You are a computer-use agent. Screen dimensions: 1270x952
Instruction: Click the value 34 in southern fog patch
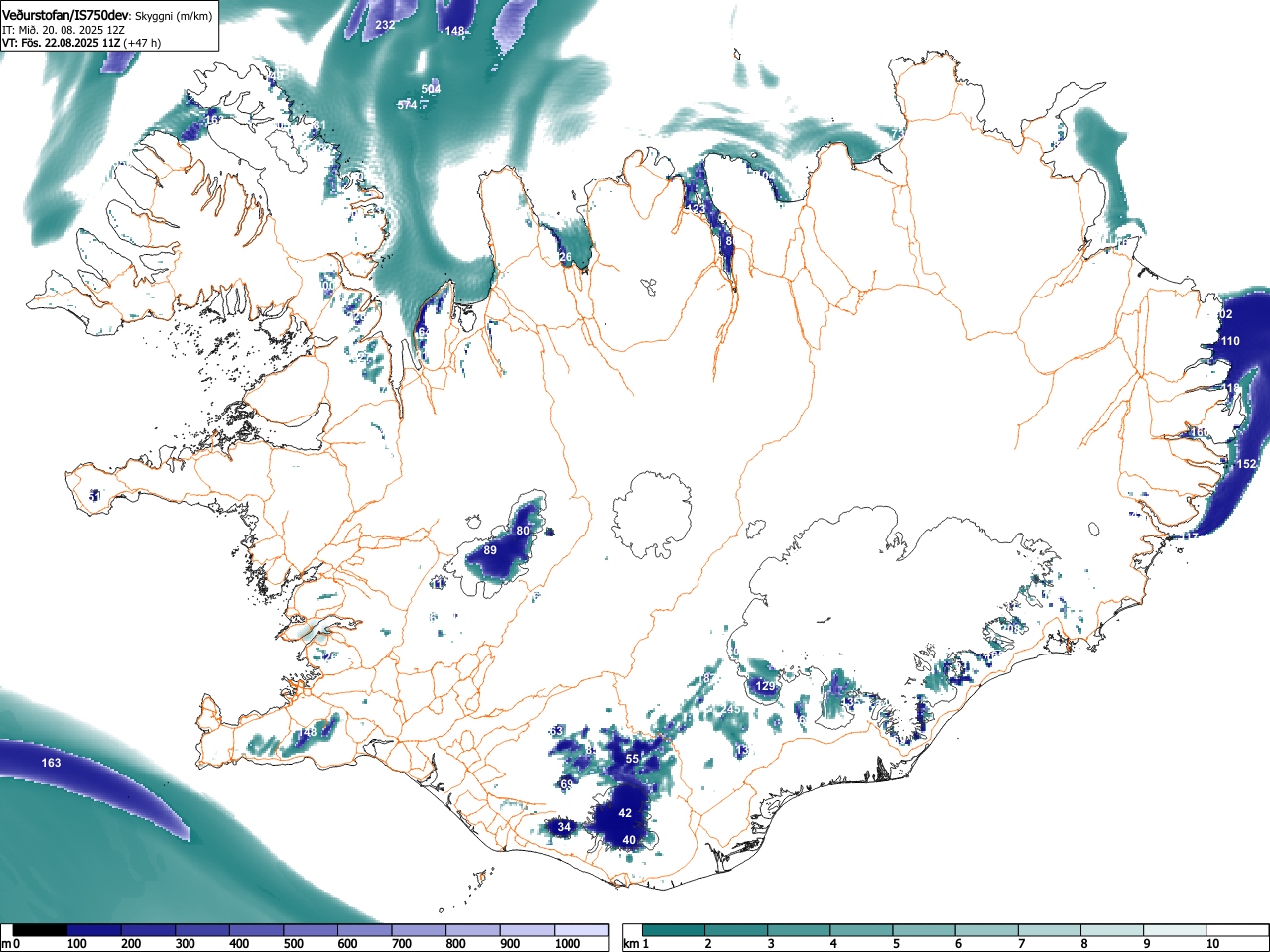pos(564,827)
